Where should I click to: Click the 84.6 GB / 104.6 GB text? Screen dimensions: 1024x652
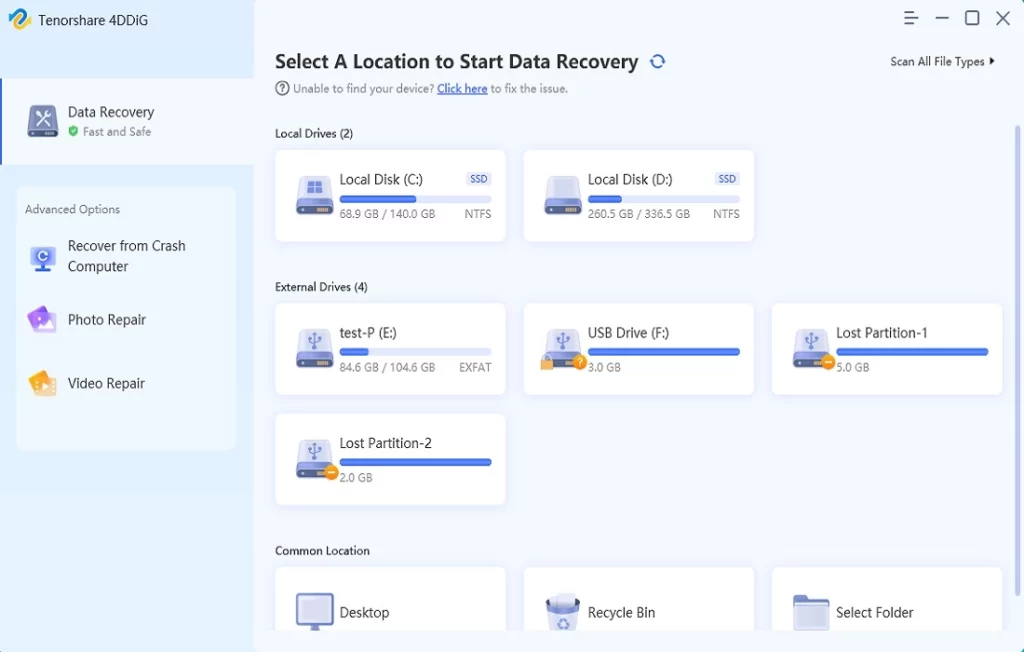point(387,368)
